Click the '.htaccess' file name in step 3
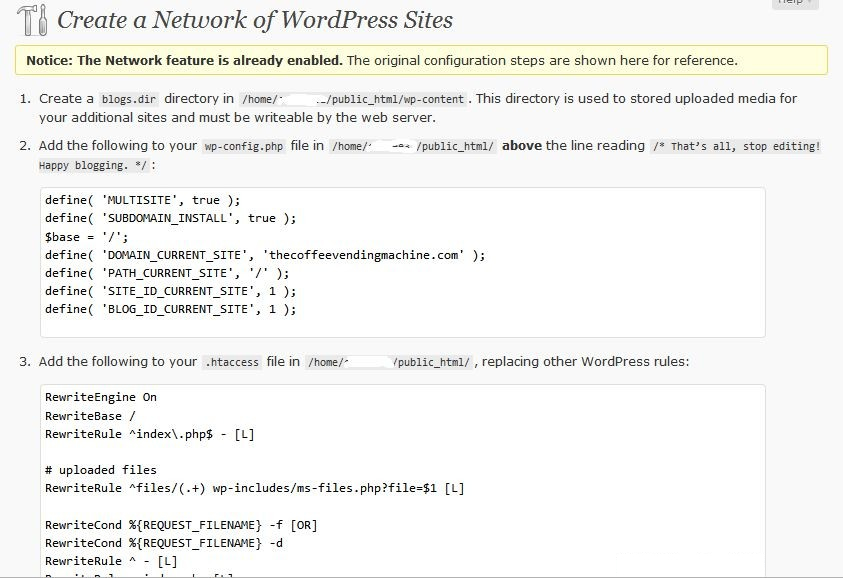 (x=232, y=362)
